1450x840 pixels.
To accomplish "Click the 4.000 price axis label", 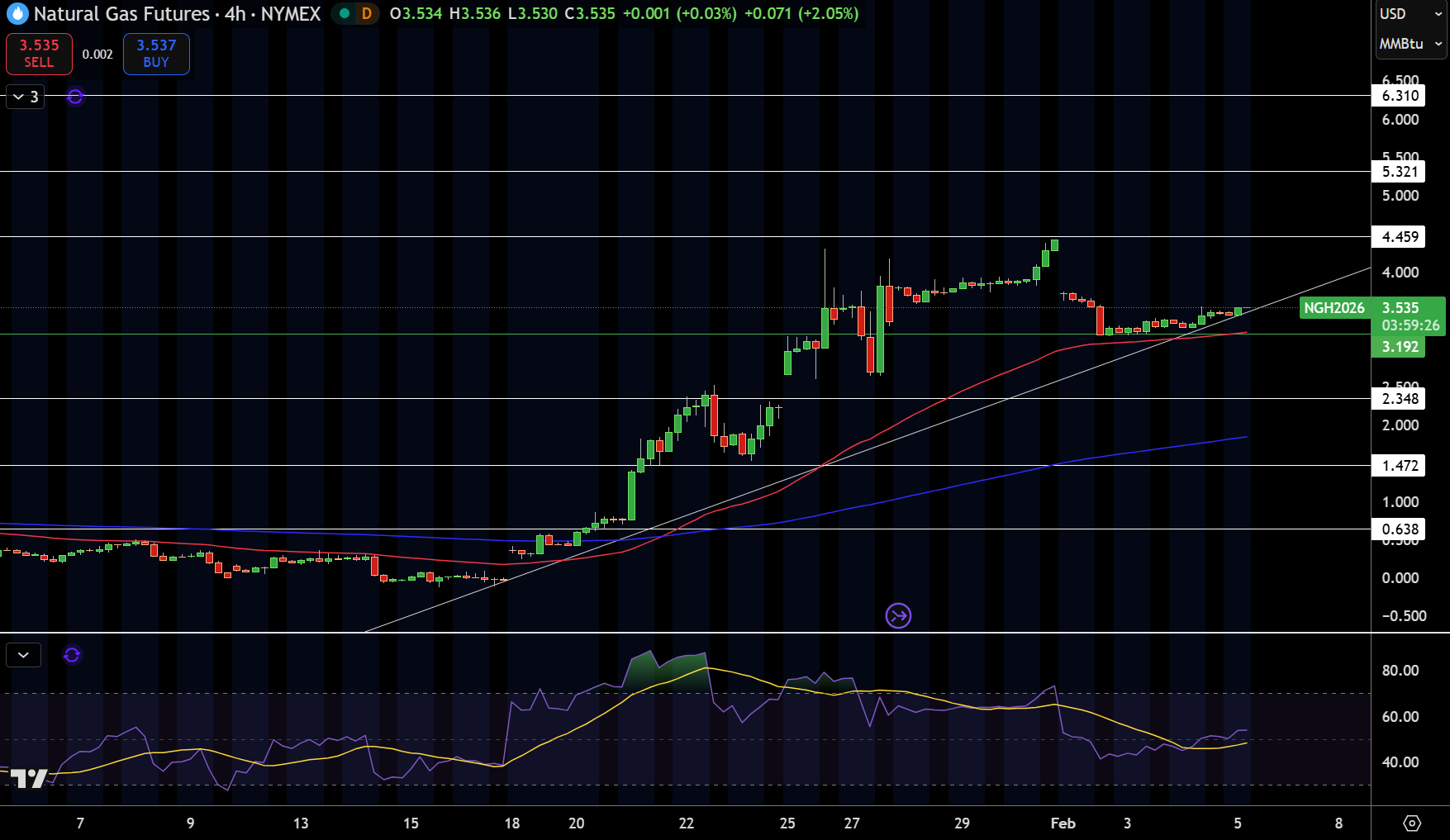I will 1400,273.
